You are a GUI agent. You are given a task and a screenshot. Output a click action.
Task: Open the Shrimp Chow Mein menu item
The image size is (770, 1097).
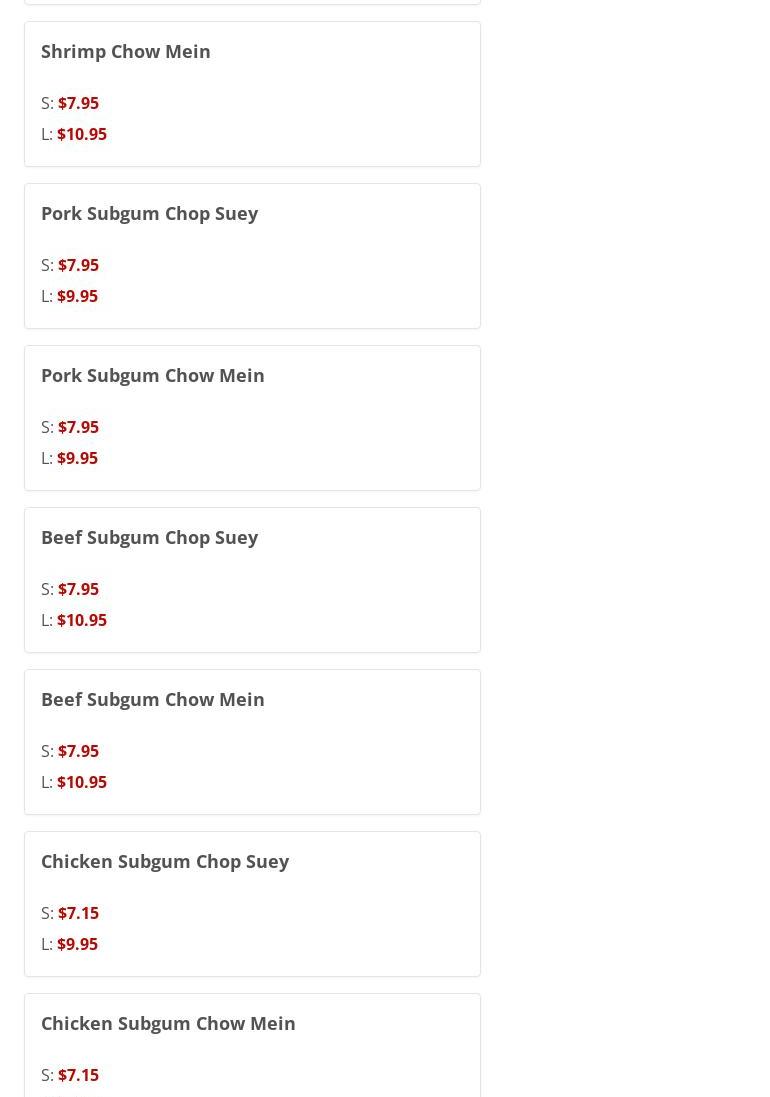point(126,51)
